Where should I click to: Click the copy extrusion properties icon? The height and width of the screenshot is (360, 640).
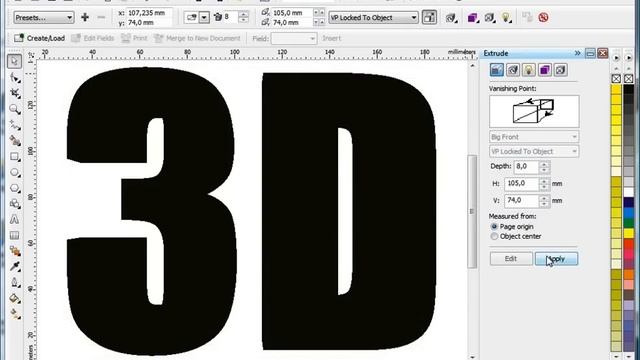coord(527,18)
